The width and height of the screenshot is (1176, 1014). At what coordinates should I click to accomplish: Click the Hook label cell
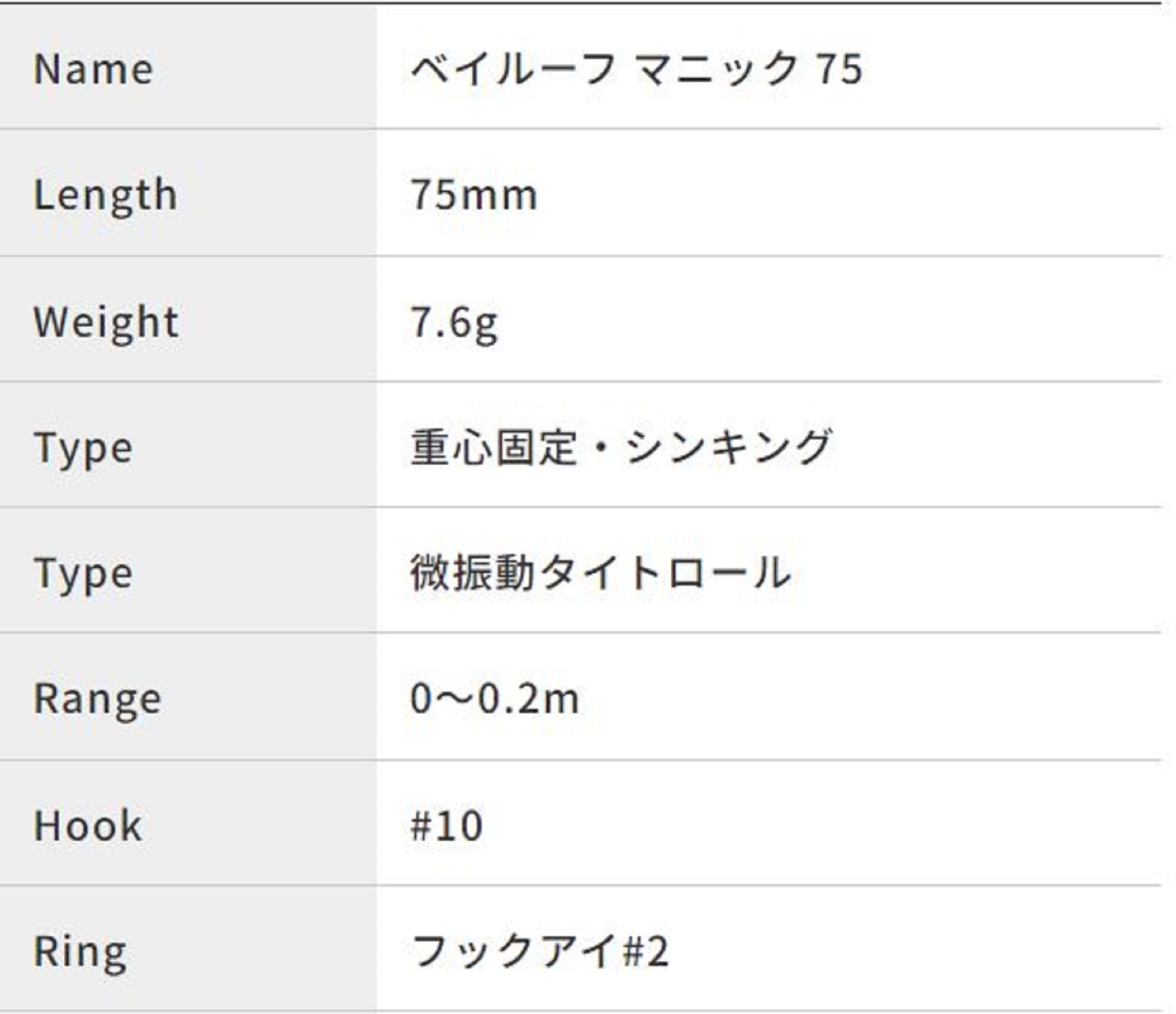tap(88, 826)
